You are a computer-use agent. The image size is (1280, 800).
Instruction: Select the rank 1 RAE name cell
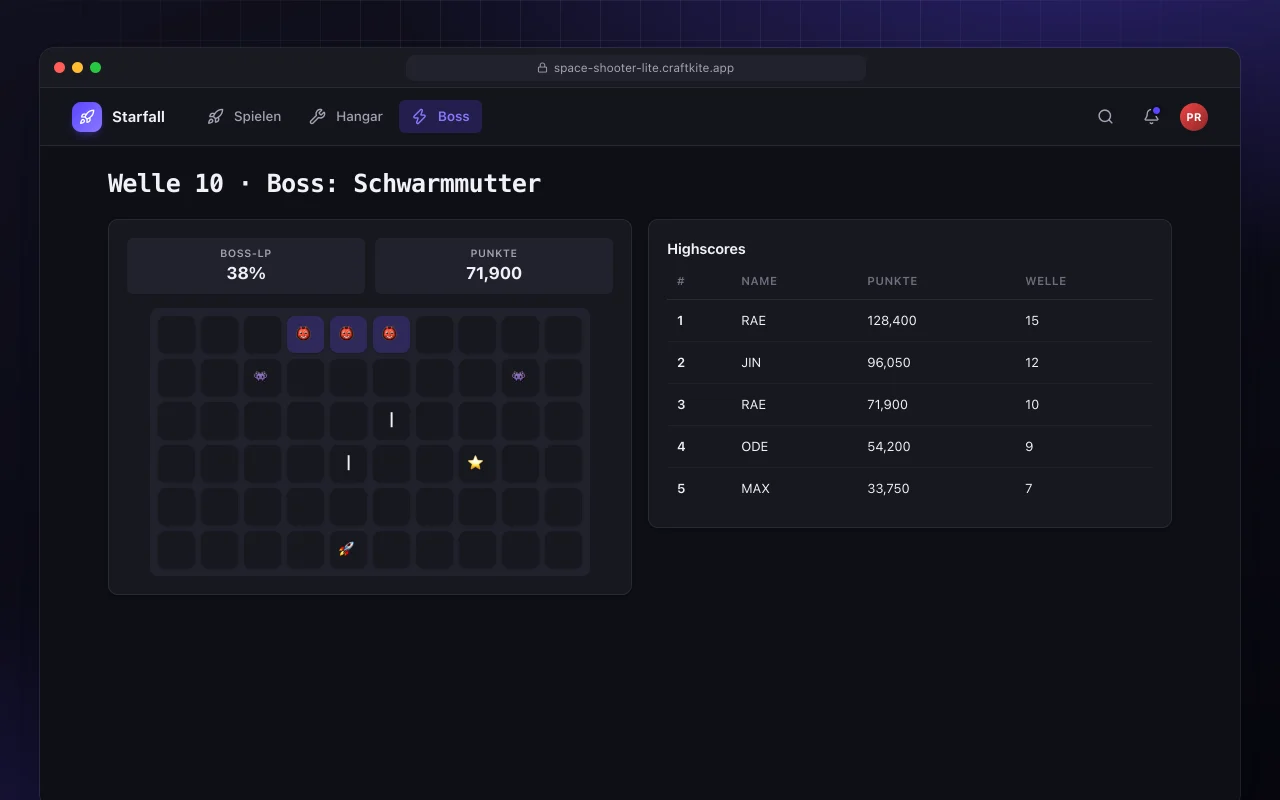753,321
